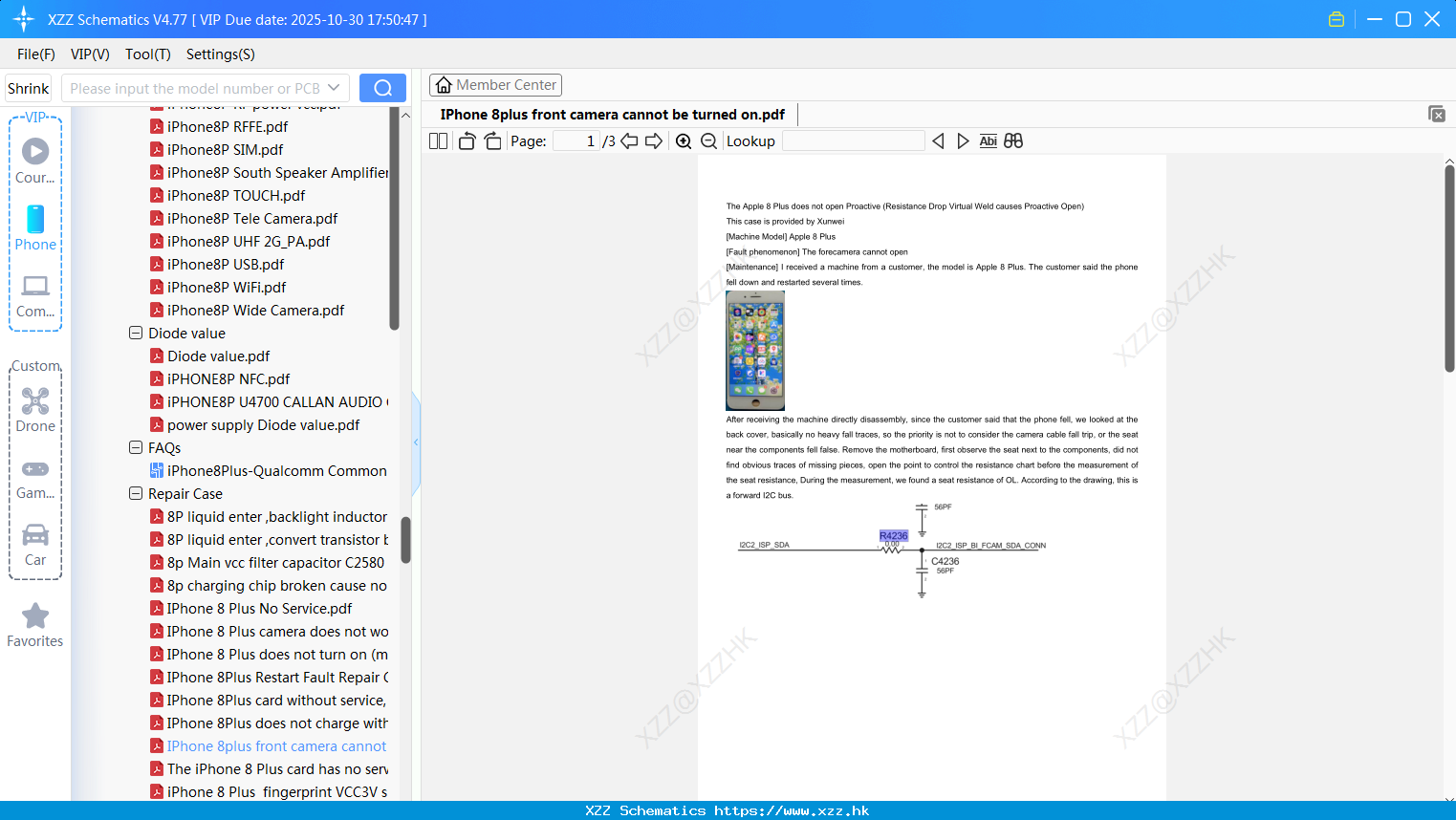Toggle the Abi text match option
Viewport: 1456px width, 820px height.
989,141
